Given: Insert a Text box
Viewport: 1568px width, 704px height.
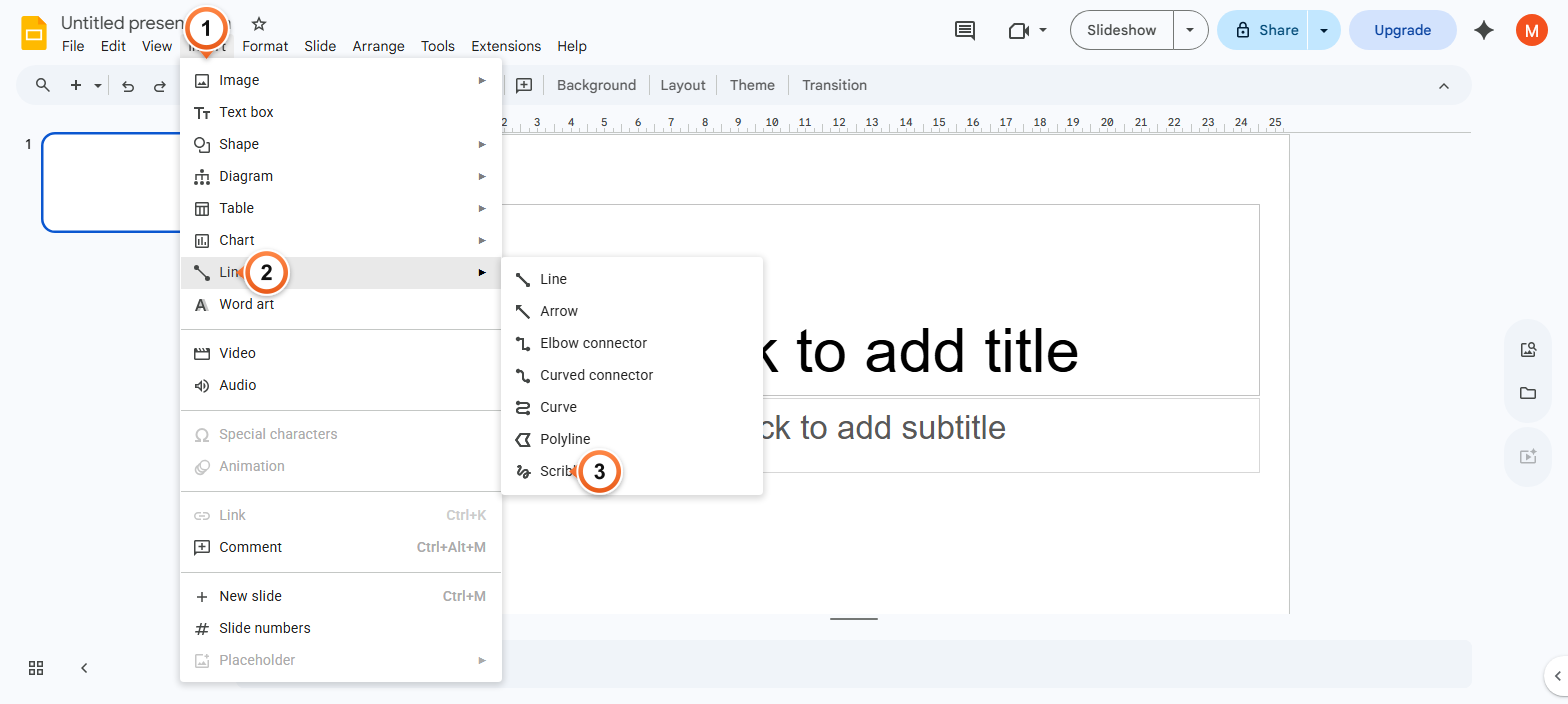Looking at the screenshot, I should tap(341, 112).
